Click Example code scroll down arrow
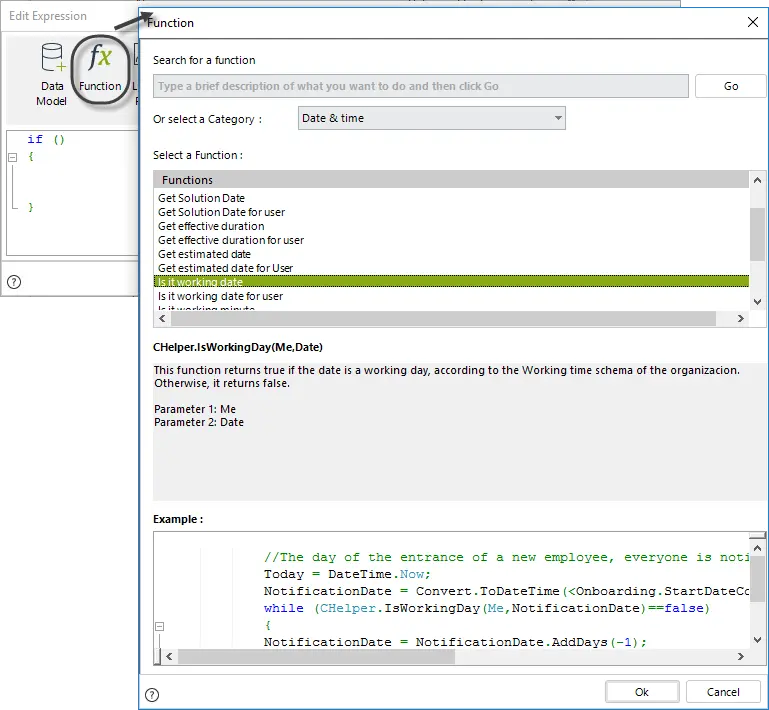Screen dimensions: 769x710 757,639
